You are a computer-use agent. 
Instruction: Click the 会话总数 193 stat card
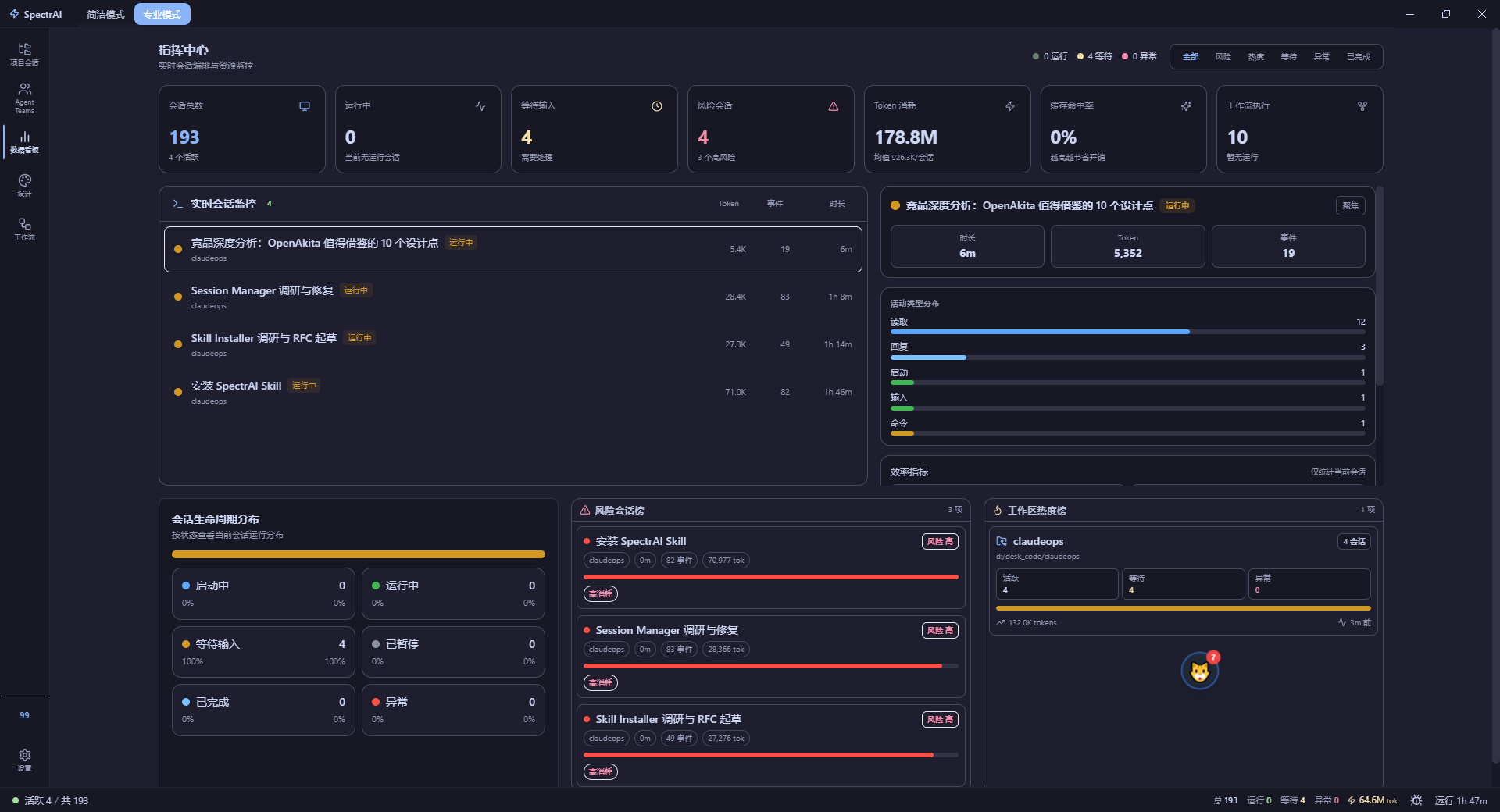pyautogui.click(x=242, y=129)
